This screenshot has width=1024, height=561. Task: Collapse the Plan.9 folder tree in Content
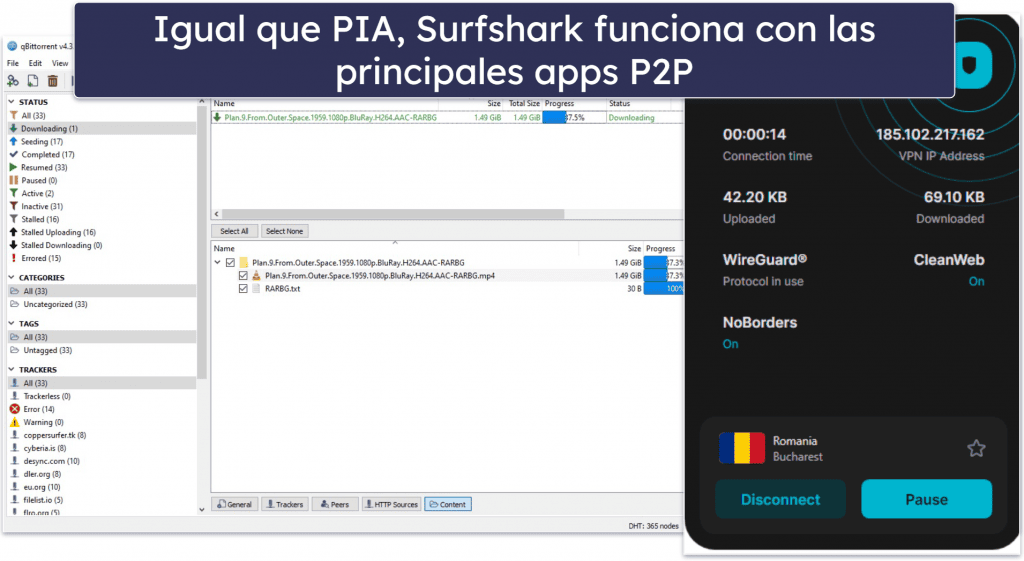[217, 263]
